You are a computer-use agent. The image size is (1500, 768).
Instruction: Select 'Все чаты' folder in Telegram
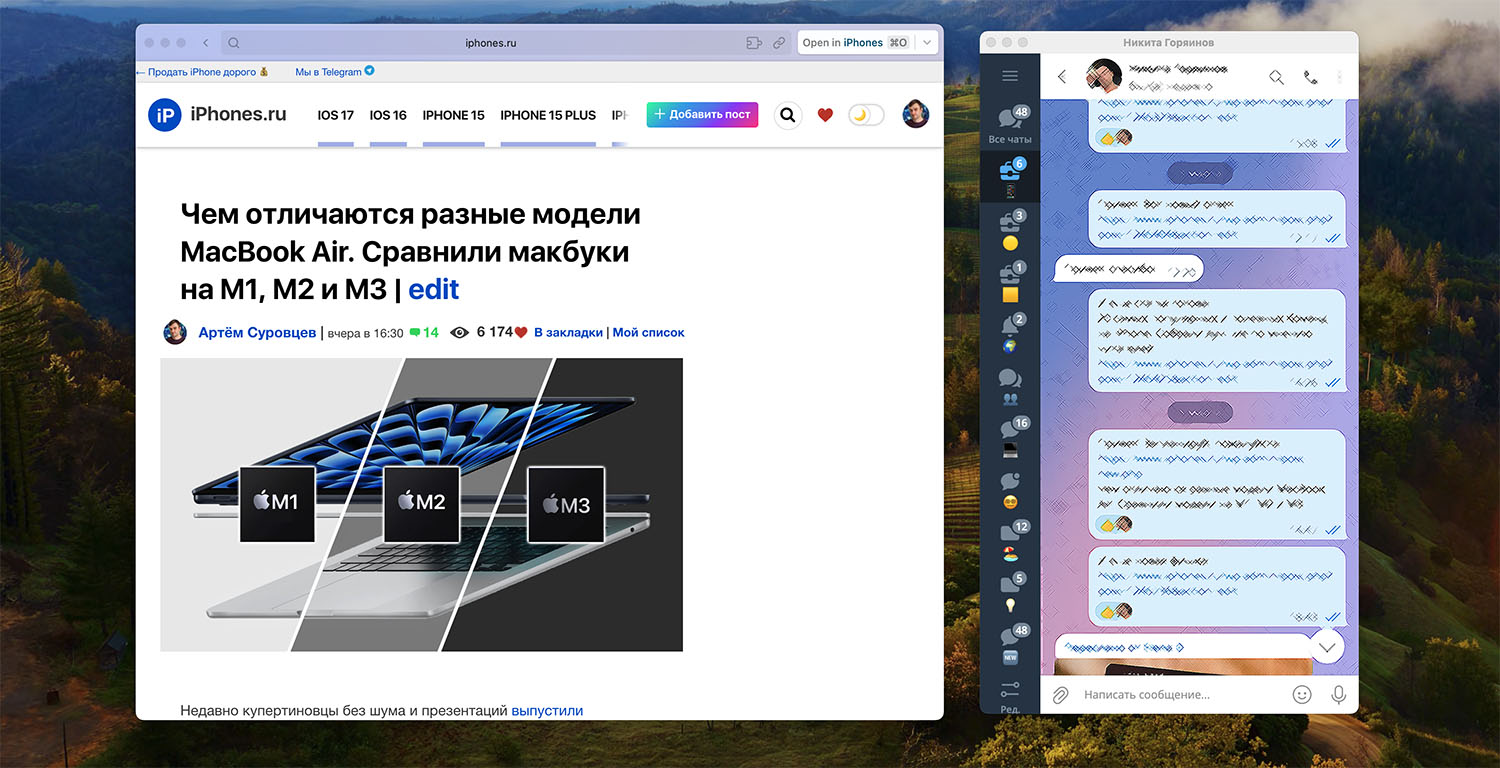point(1010,125)
